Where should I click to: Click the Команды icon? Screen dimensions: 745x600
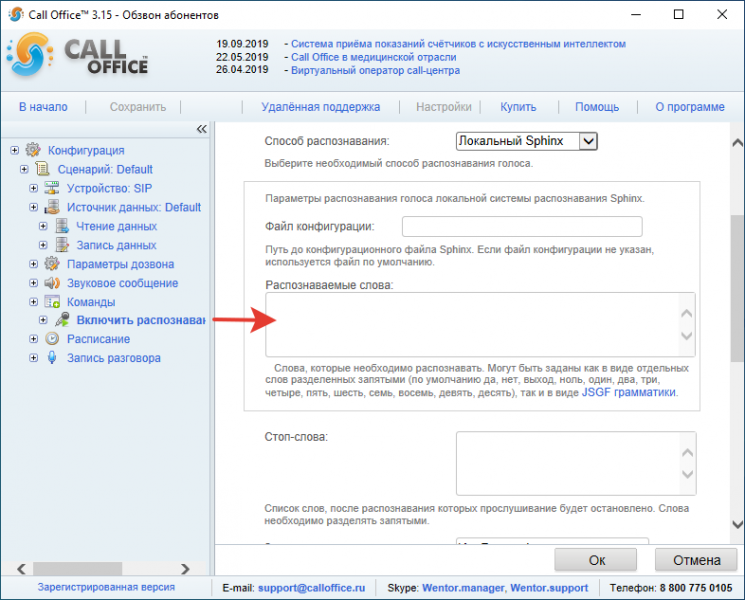52,302
